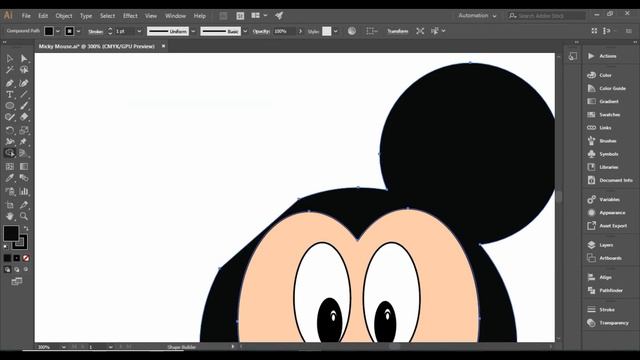The image size is (640, 360).
Task: Click the Fill color box in toolbar
Action: point(11,233)
